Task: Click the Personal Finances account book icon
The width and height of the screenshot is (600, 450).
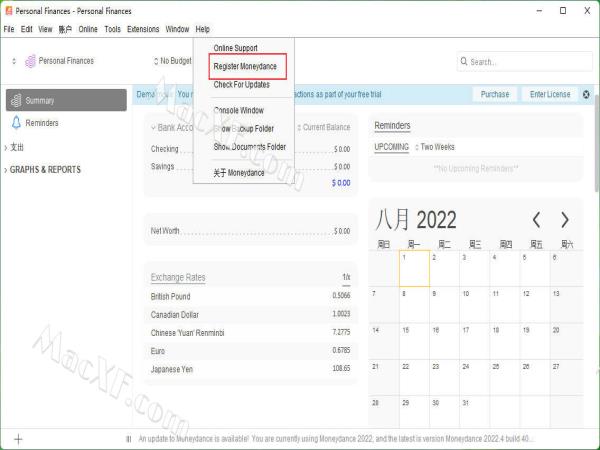Action: pos(29,61)
